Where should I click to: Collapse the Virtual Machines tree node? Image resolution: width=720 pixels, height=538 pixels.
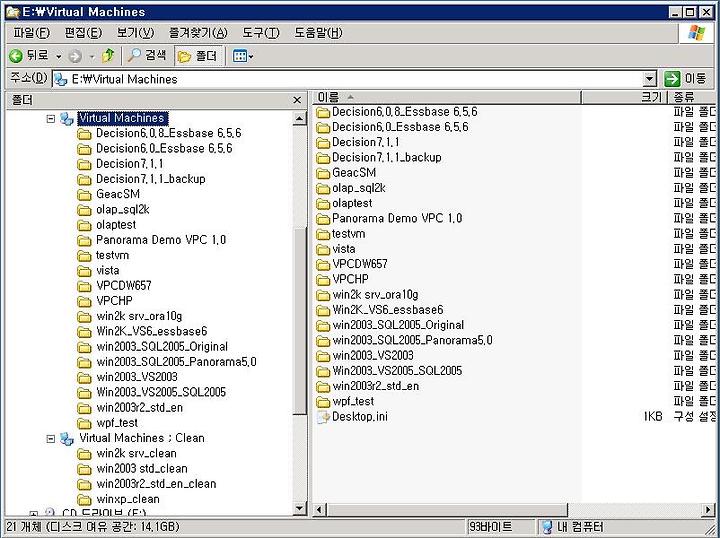51,119
